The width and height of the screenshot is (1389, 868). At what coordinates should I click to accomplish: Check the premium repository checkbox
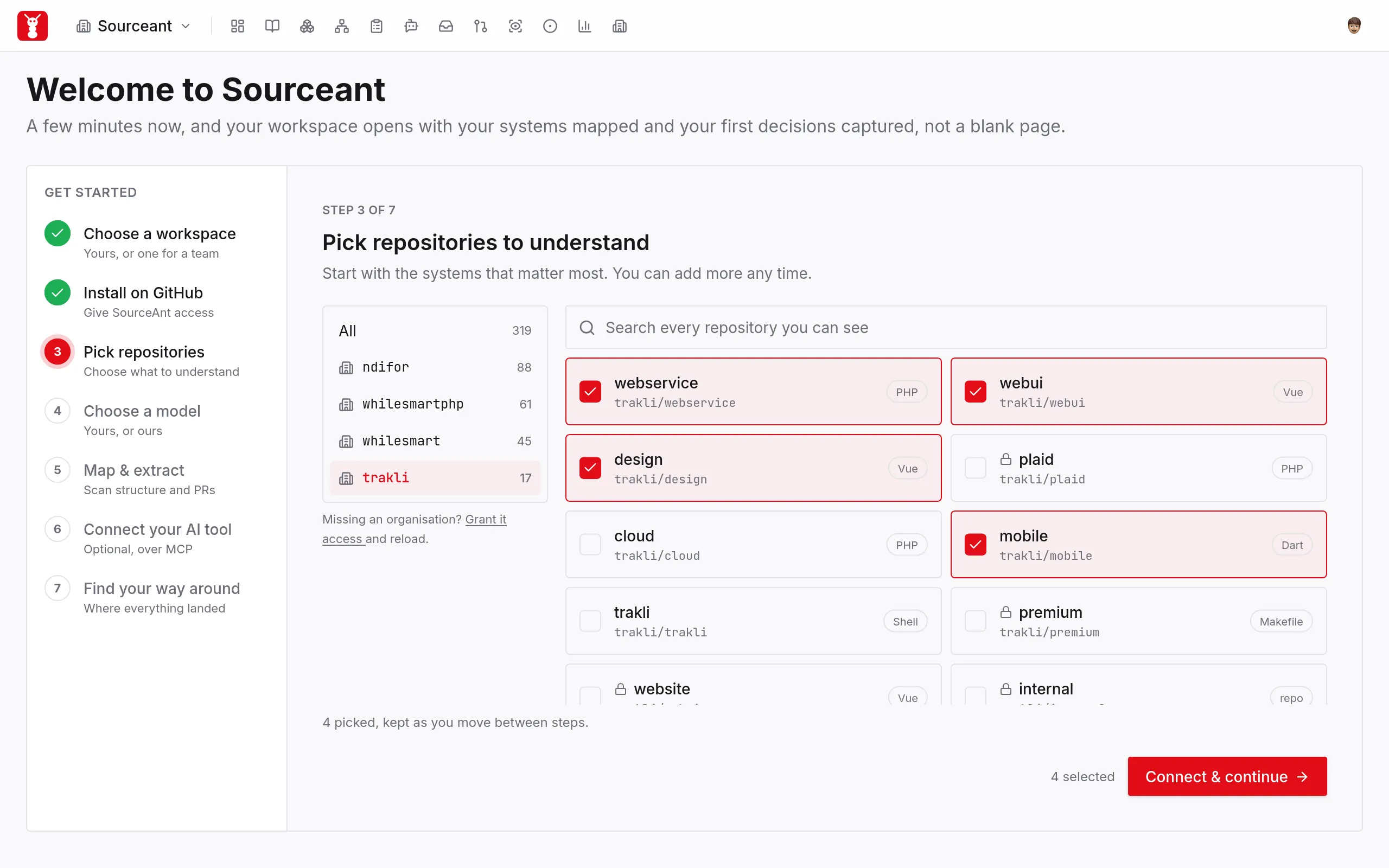[975, 621]
